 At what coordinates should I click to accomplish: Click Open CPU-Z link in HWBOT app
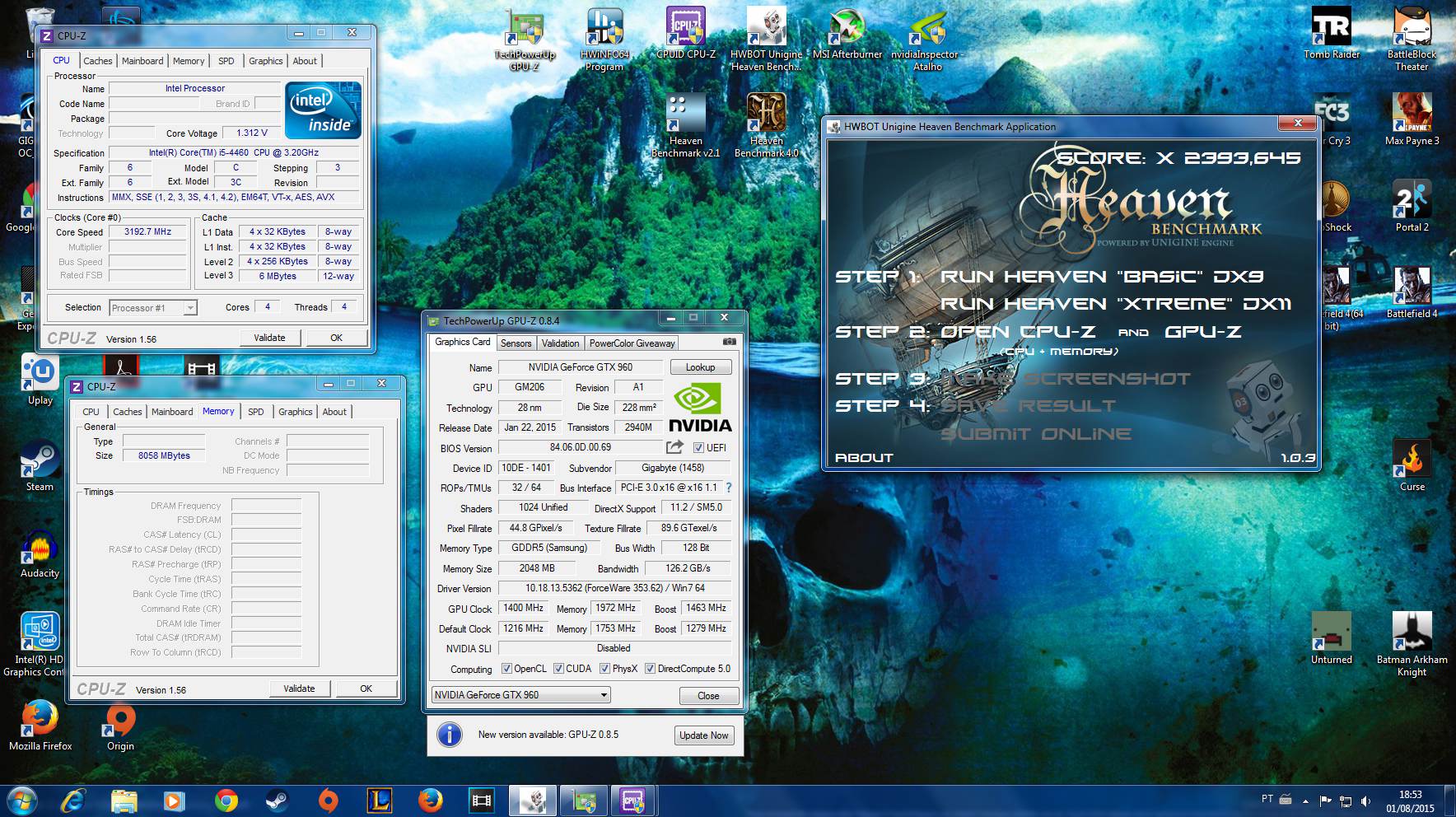pos(1018,332)
